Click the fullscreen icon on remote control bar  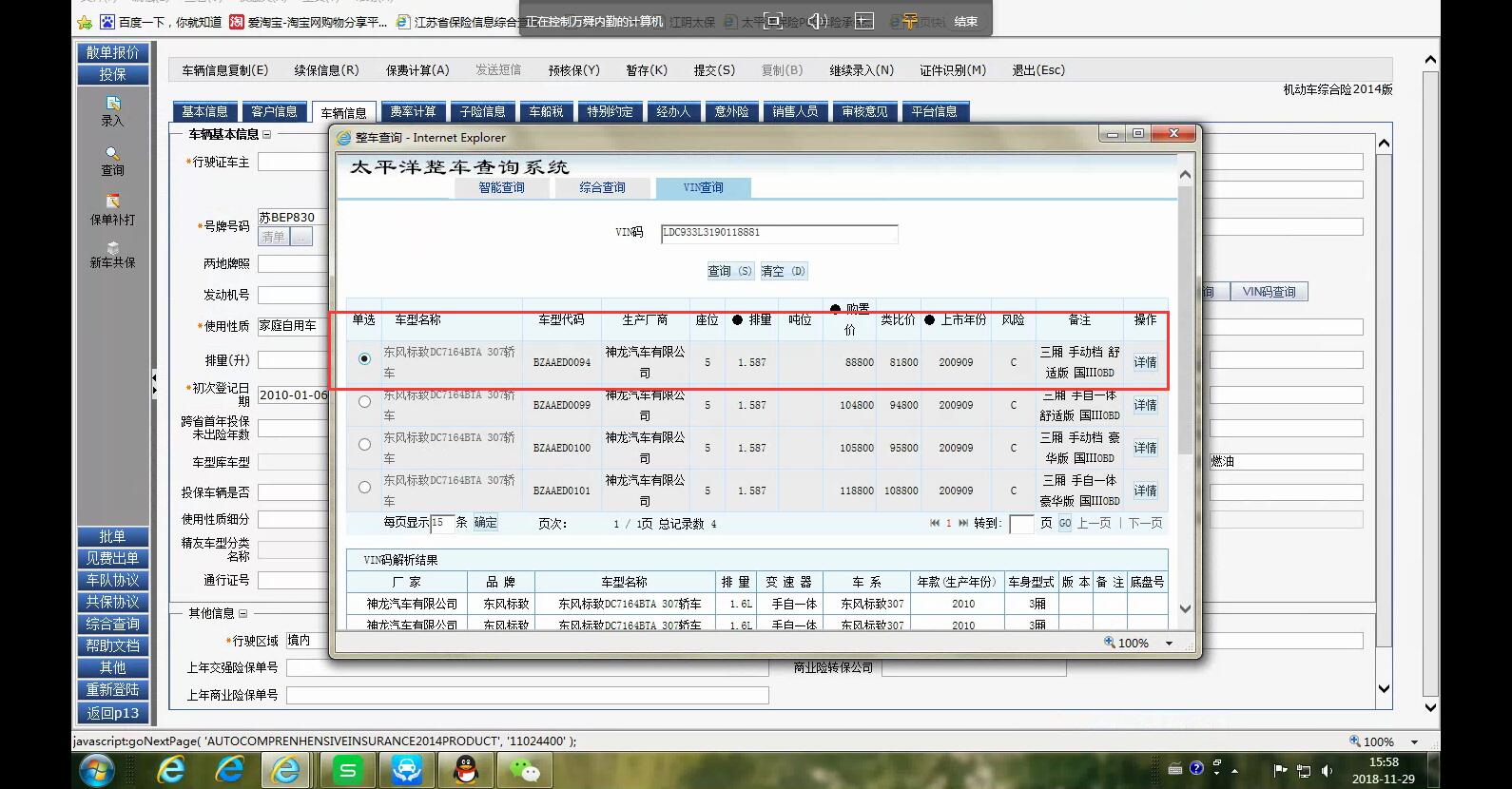[773, 21]
